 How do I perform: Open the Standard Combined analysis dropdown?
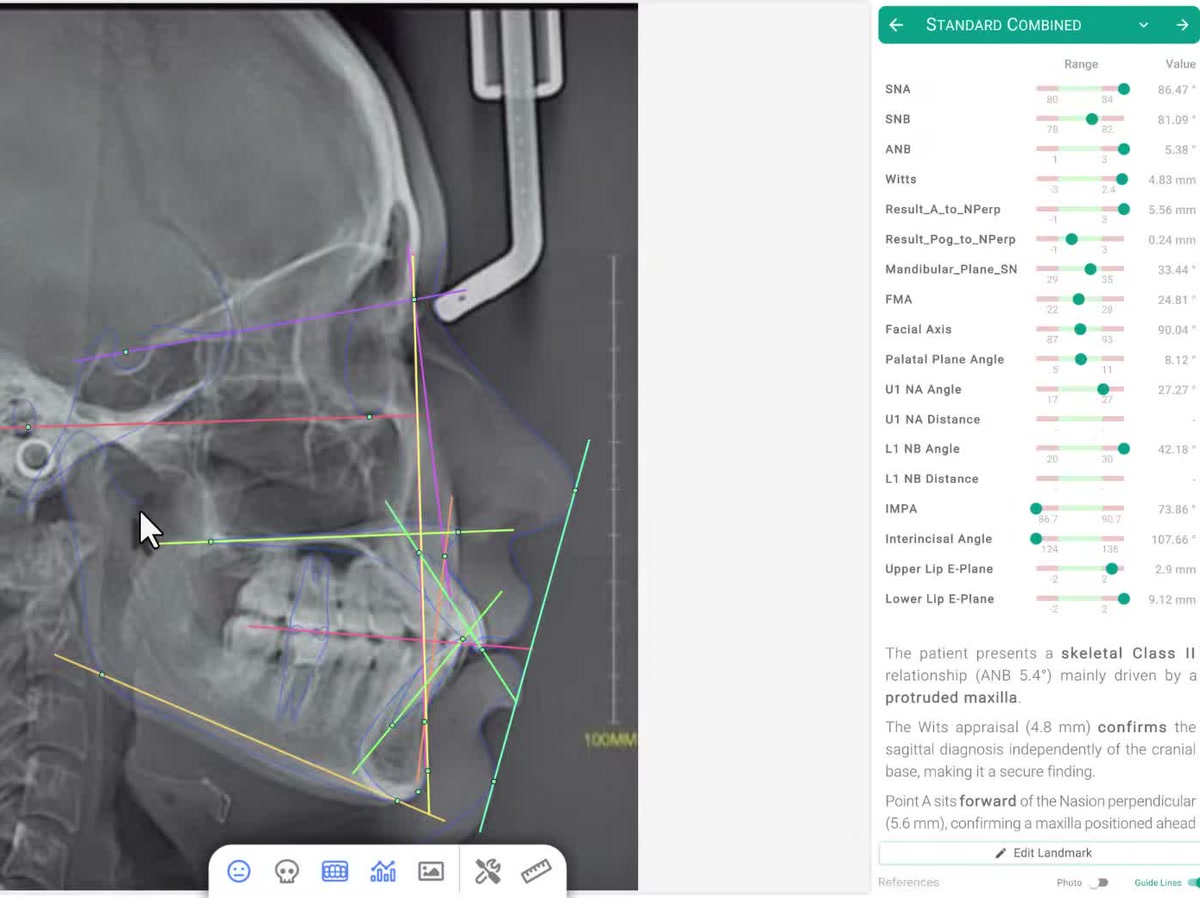click(1143, 25)
